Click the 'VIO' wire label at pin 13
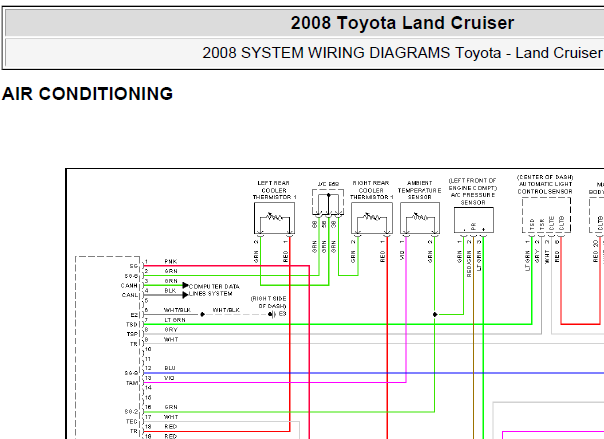This screenshot has height=439, width=604. [169, 378]
